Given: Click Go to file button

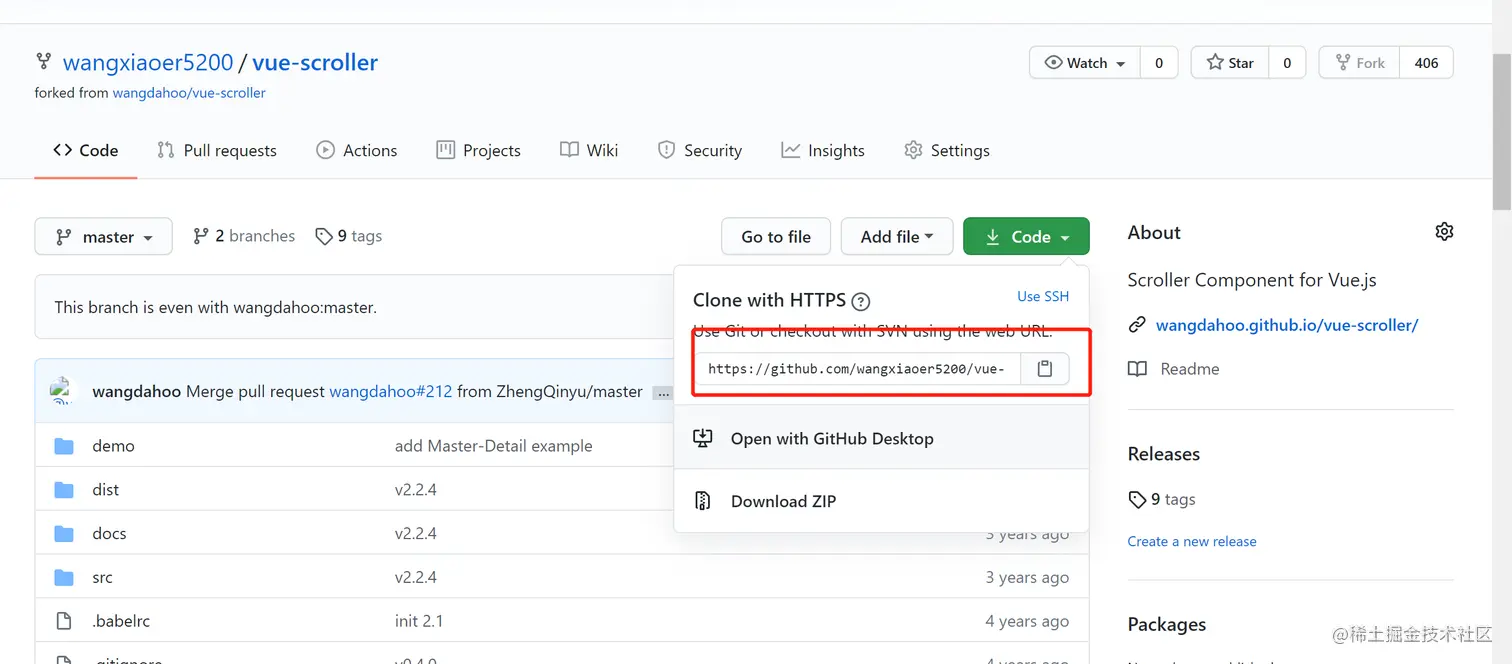Looking at the screenshot, I should (776, 237).
